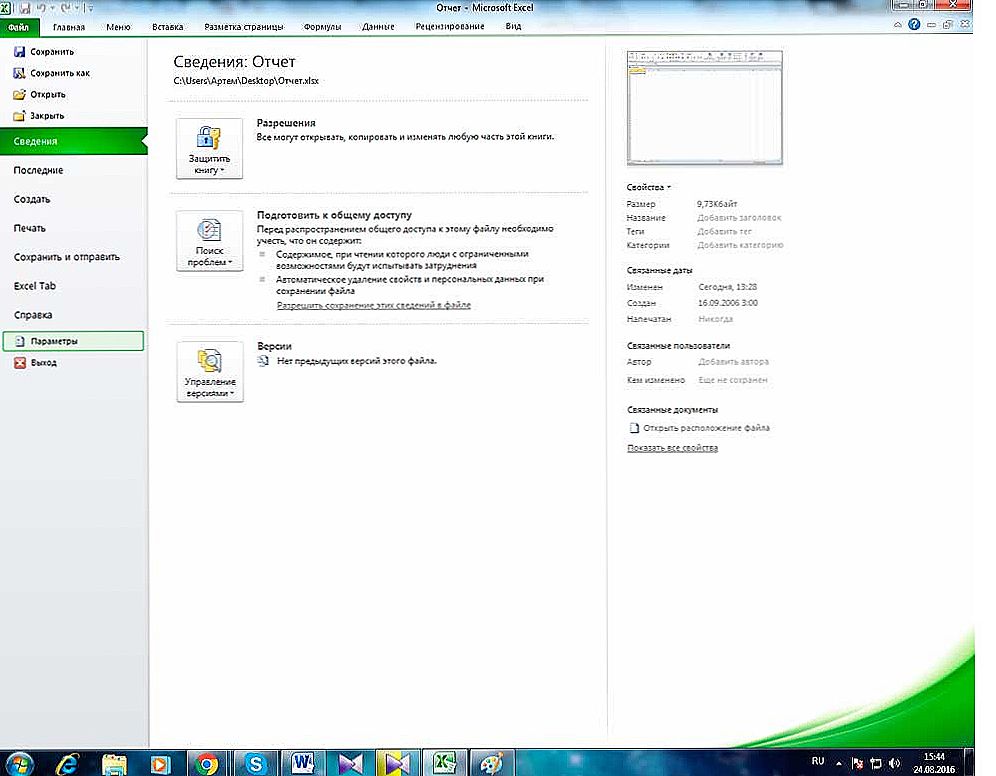Switch to the Главная ribbon tab
This screenshot has height=776, width=996.
(69, 26)
